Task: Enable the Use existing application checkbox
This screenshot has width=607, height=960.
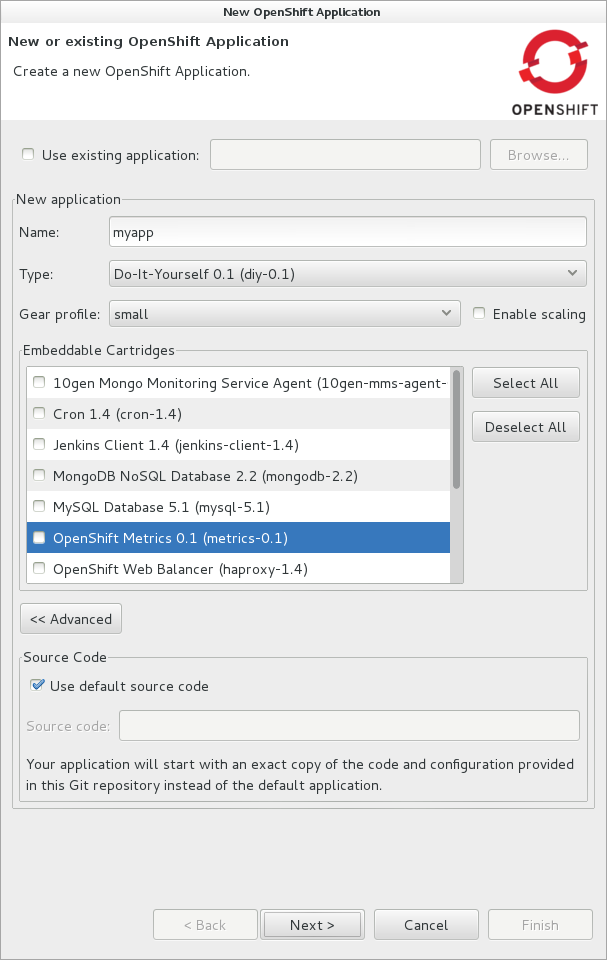Action: click(28, 155)
